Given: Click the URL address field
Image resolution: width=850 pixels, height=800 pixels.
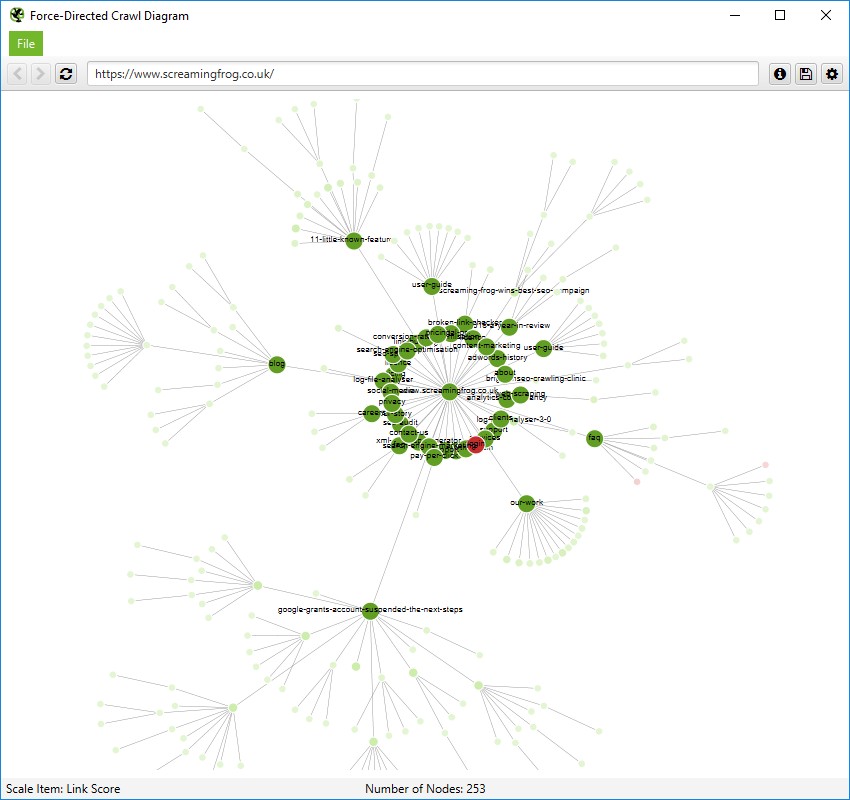Looking at the screenshot, I should [x=423, y=74].
